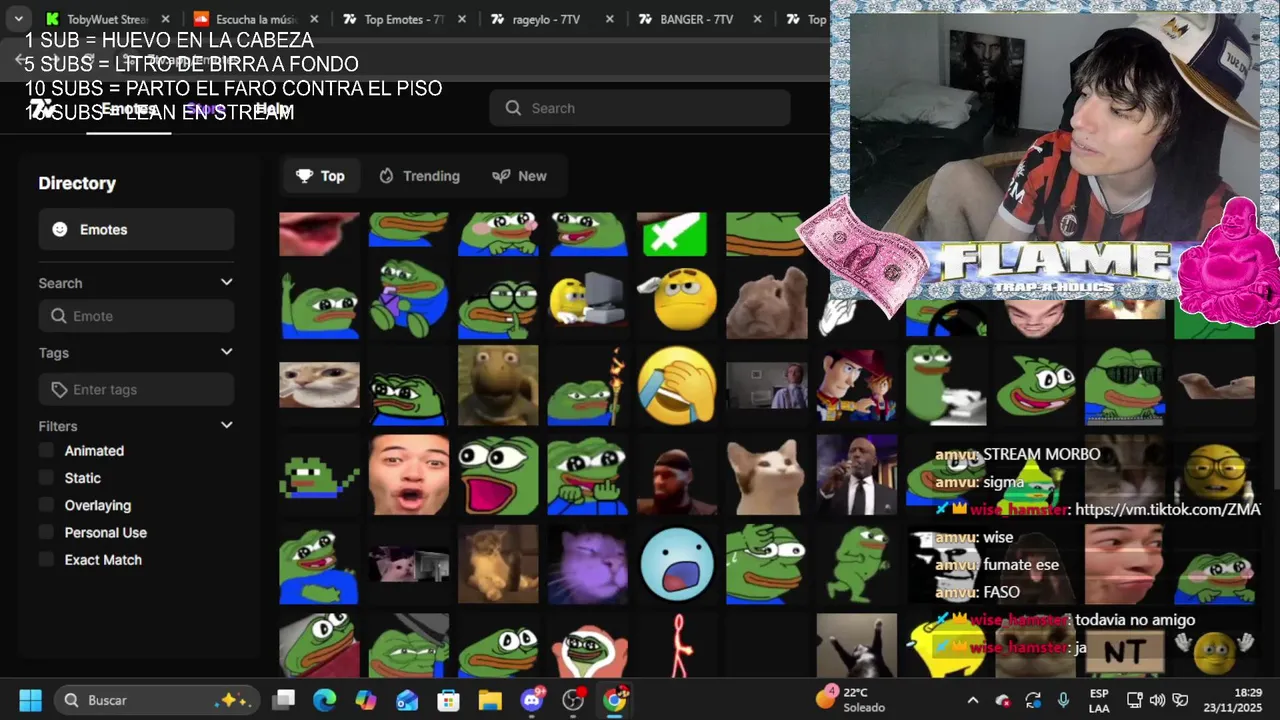Screen dimensions: 1280x720
Task: Select the Pepe holding a torch emote
Action: 588,385
